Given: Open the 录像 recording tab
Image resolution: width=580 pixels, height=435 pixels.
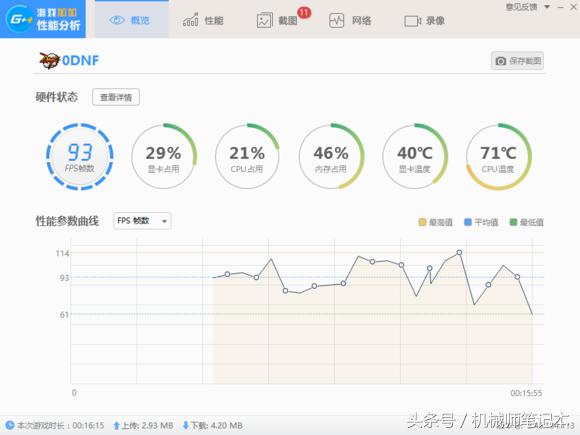Looking at the screenshot, I should (x=424, y=20).
